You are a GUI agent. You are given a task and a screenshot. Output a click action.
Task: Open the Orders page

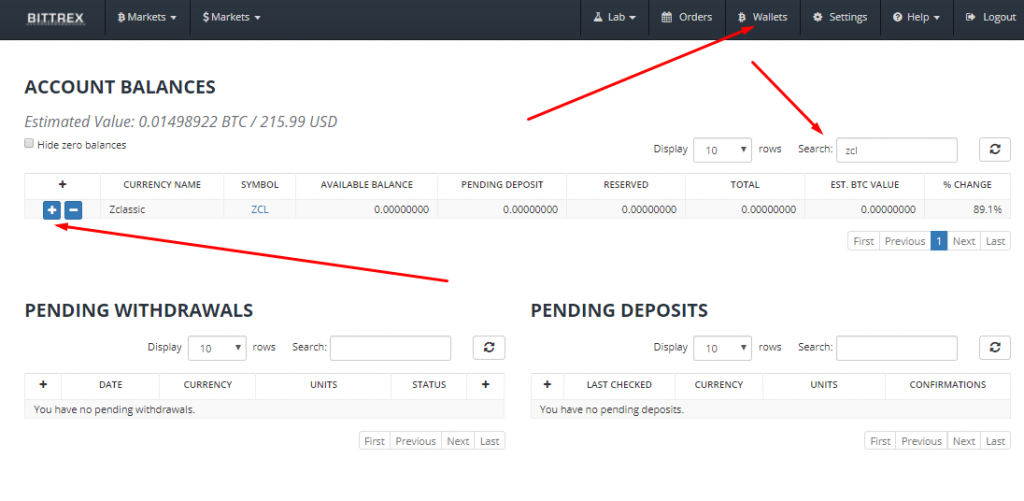click(x=687, y=18)
